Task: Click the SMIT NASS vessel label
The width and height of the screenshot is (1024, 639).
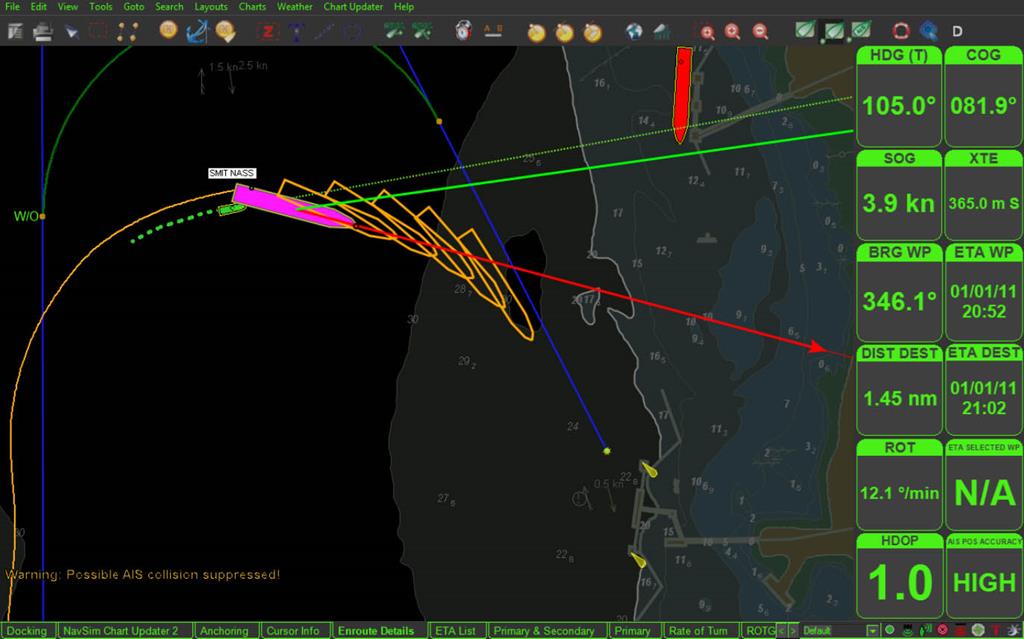Action: click(231, 173)
